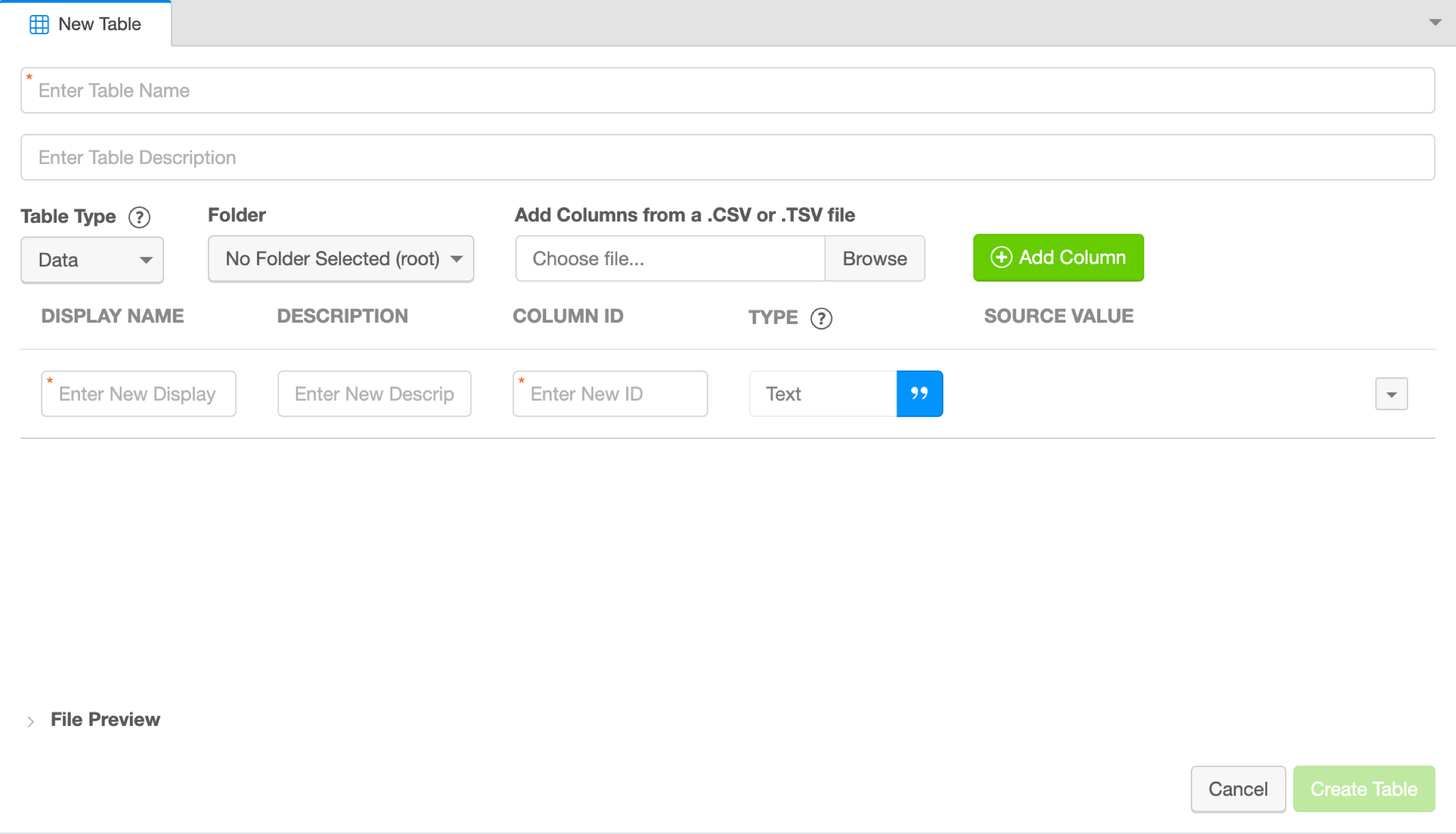Image resolution: width=1456 pixels, height=834 pixels.
Task: Click plus icon in Add Column button
Action: (x=1001, y=257)
